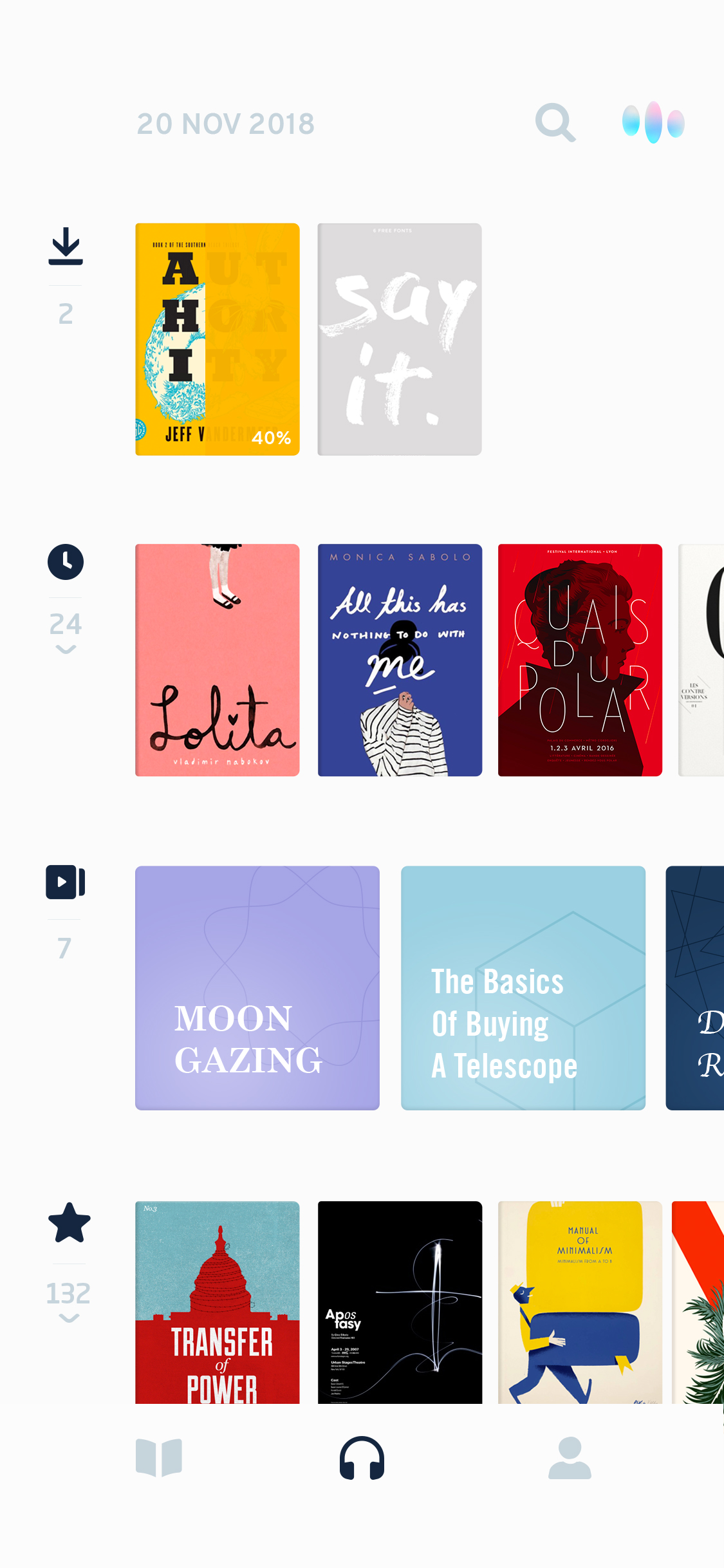This screenshot has width=724, height=1568.
Task: Play the Moon Gazing audio card
Action: click(x=257, y=988)
